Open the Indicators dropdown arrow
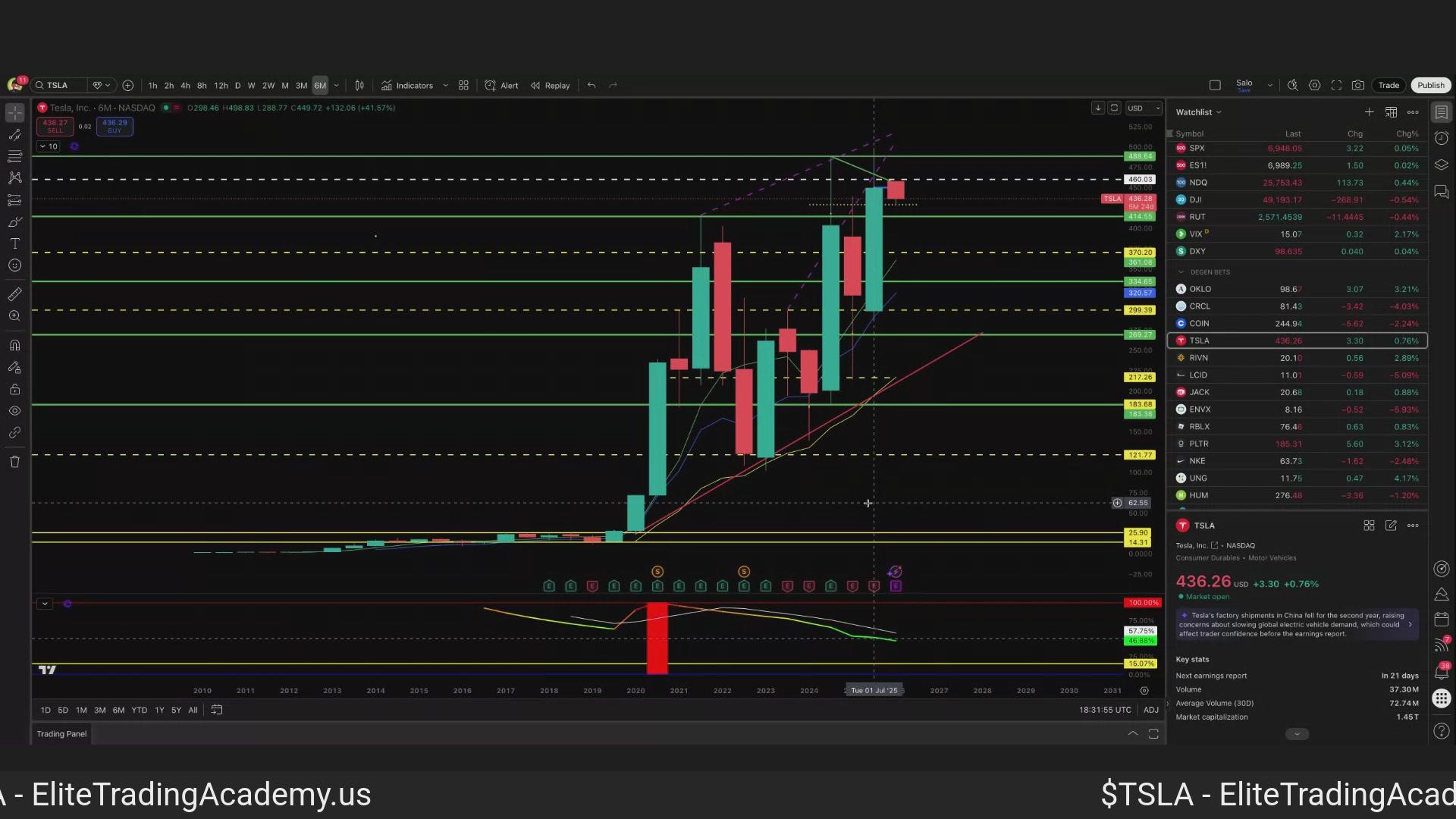The width and height of the screenshot is (1456, 819). point(445,85)
